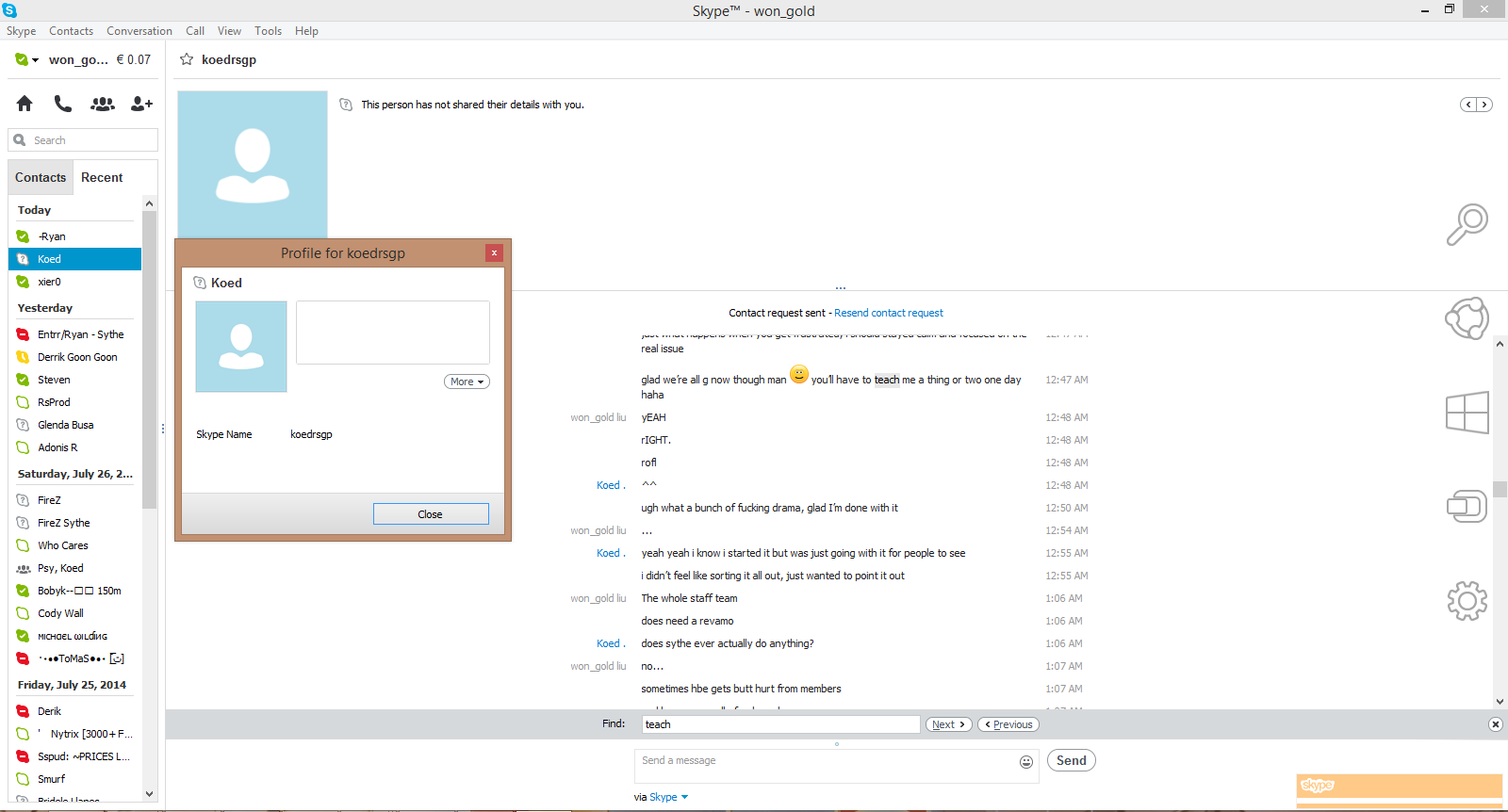Open the Share charm

click(1467, 318)
